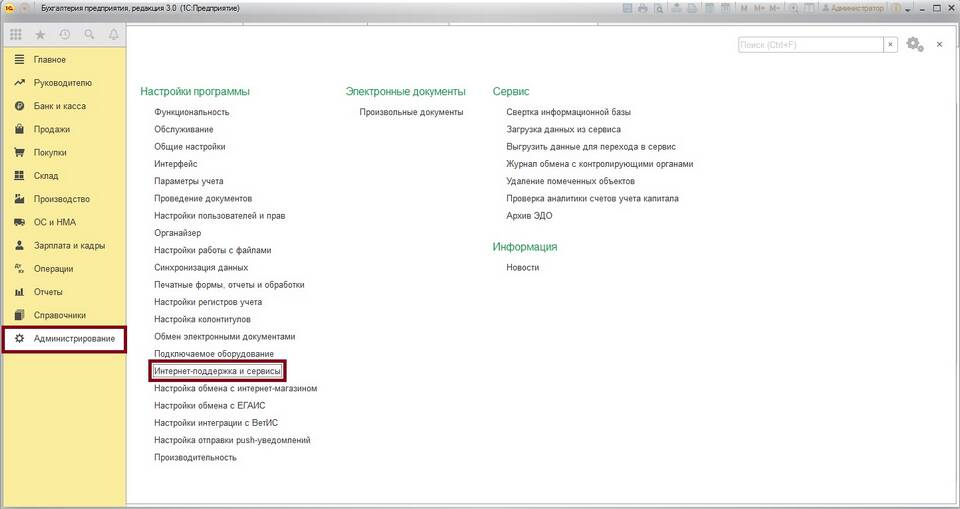
Task: Click the magnifier search icon in the tools panel
Action: [89, 35]
